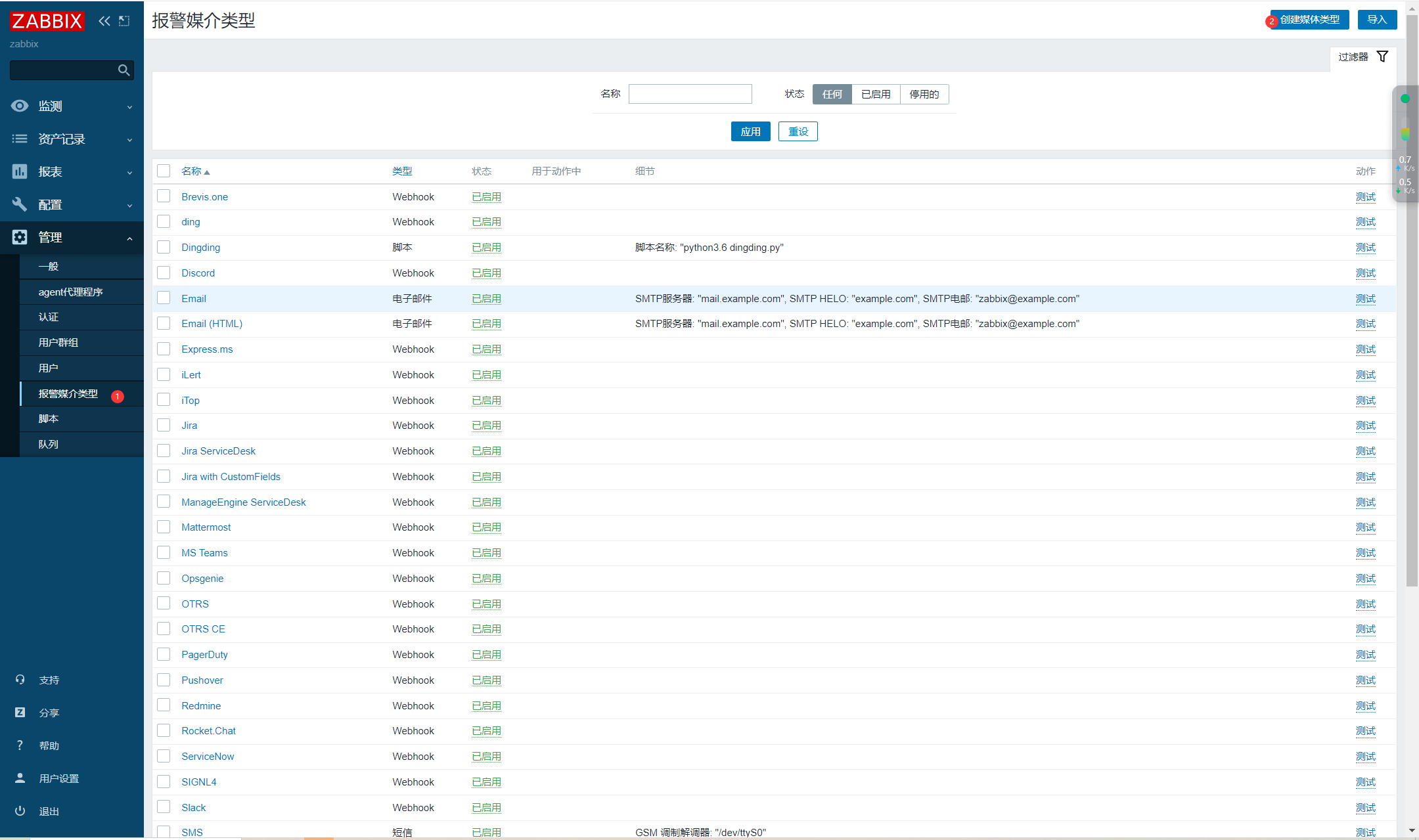
Task: Open the 报警媒介类型 submenu item
Action: point(81,393)
